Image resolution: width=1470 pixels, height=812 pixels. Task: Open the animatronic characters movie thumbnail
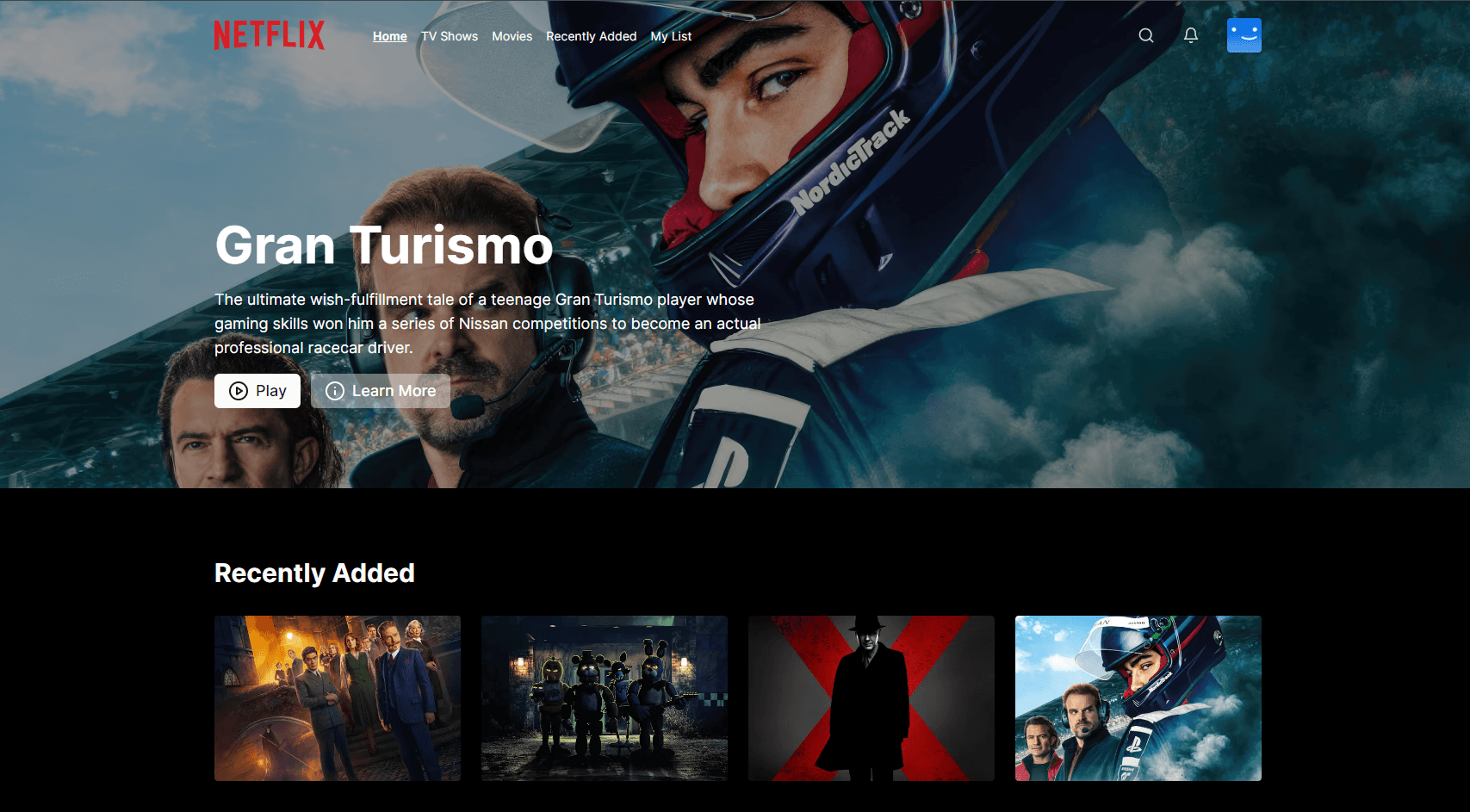coord(605,698)
